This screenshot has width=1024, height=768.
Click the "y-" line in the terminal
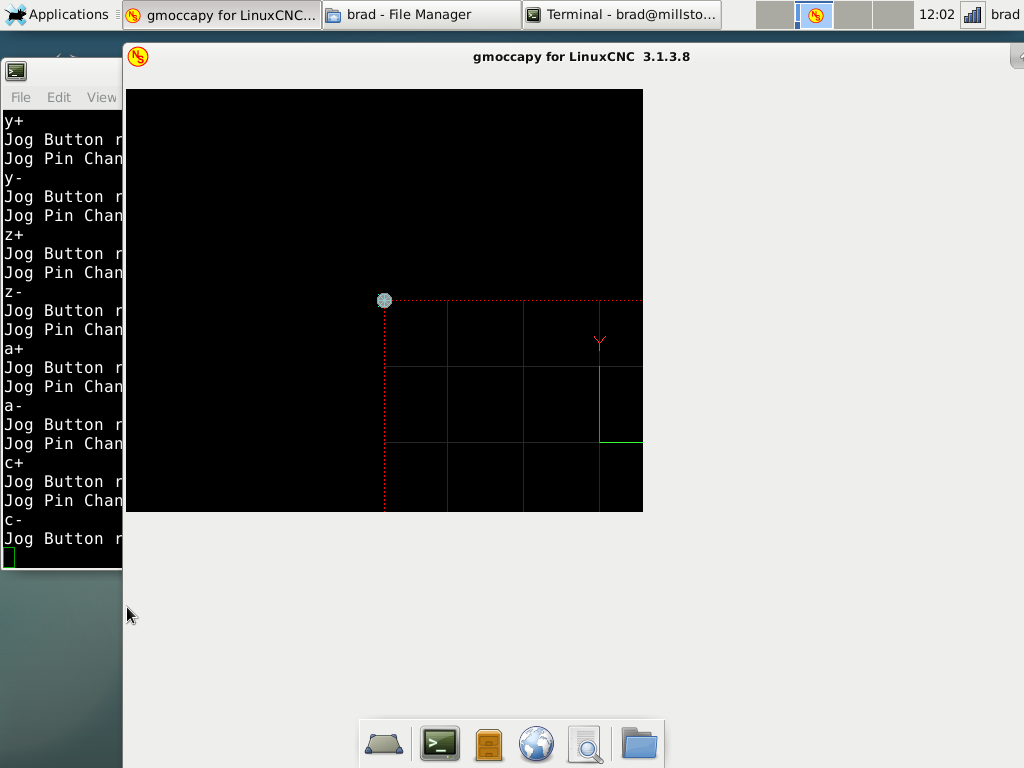tap(14, 178)
